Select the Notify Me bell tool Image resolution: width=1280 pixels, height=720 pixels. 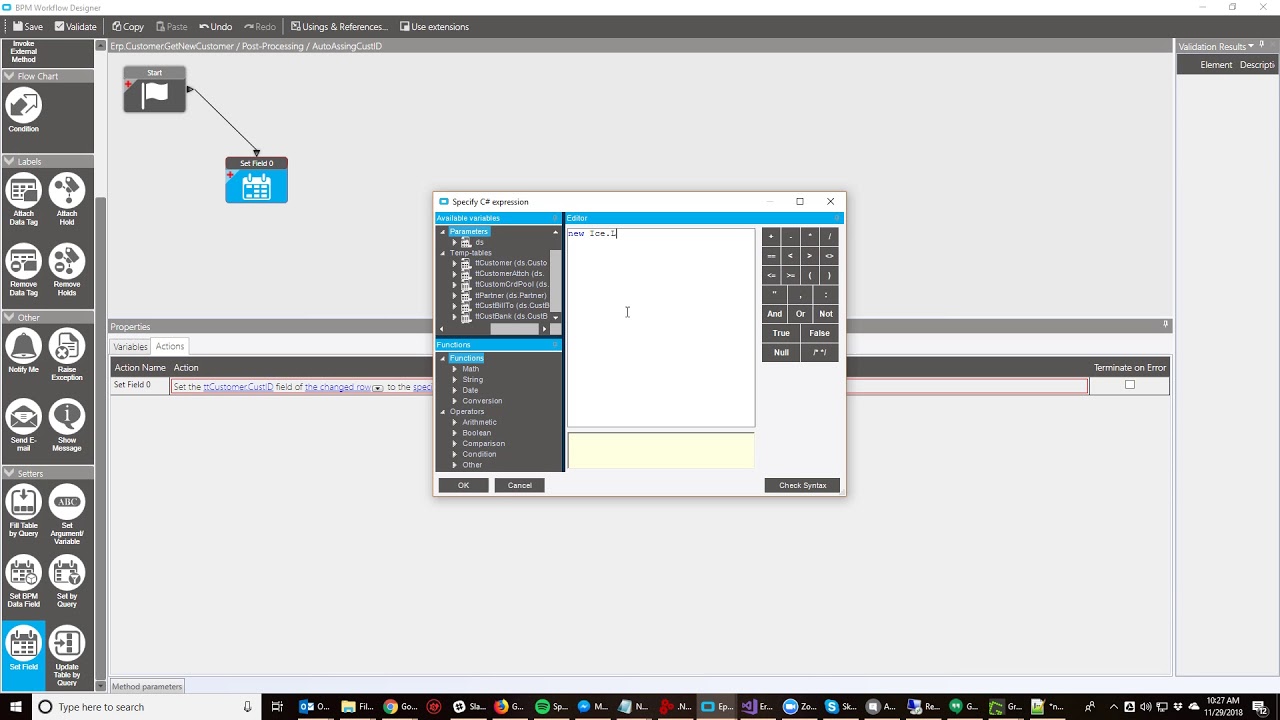click(24, 351)
